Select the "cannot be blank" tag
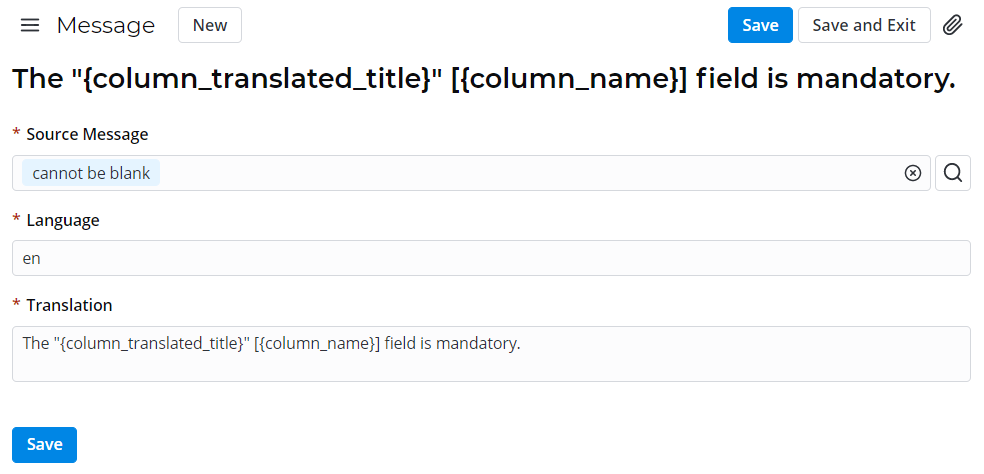Viewport: 984px width, 474px height. 91,173
